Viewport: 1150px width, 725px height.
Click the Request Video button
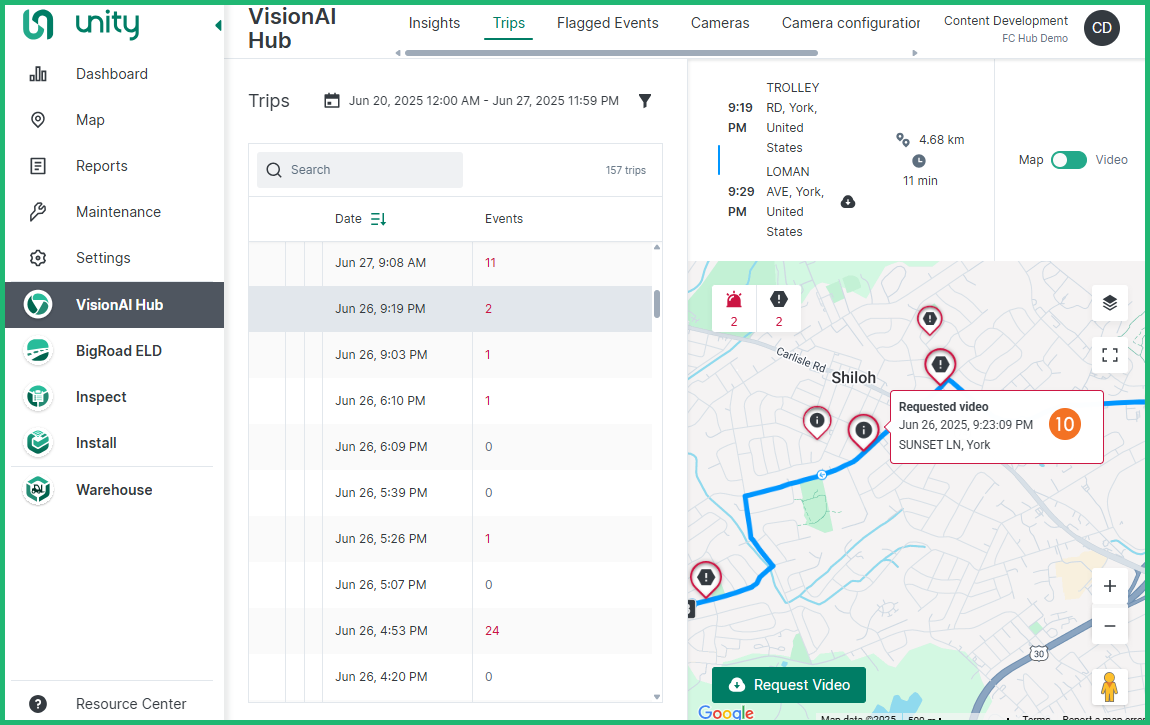click(x=788, y=685)
